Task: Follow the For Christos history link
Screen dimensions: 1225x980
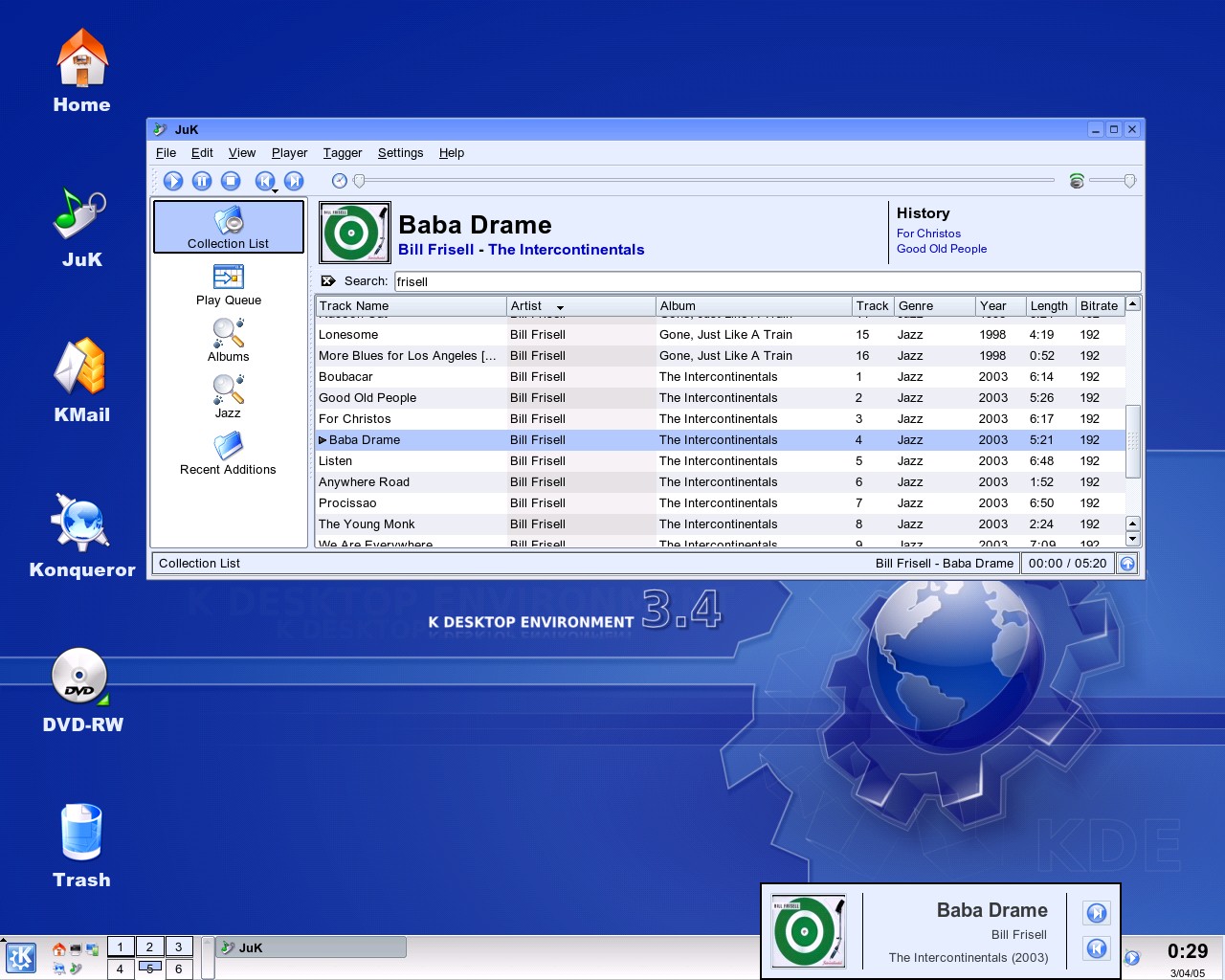Action: (928, 234)
